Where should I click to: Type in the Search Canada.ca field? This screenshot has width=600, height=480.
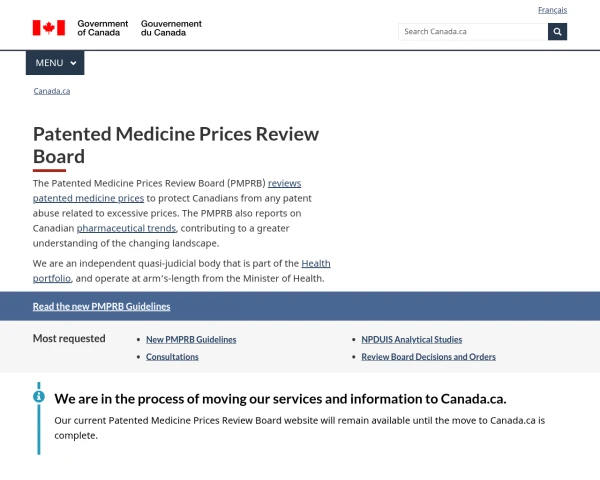[472, 31]
